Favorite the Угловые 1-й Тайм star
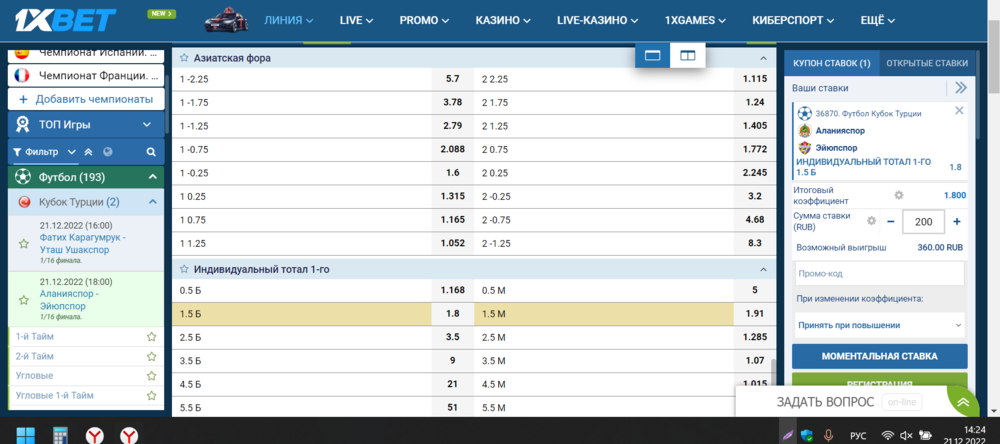Viewport: 1000px width, 444px height. pos(152,396)
